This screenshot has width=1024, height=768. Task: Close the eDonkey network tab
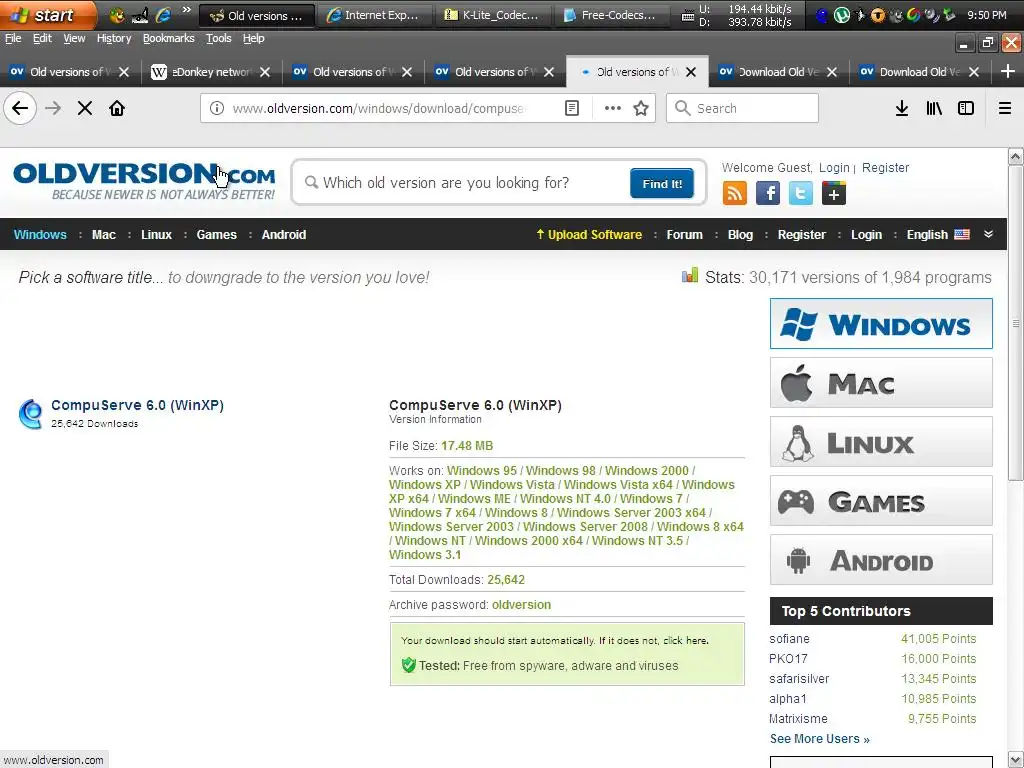(264, 72)
